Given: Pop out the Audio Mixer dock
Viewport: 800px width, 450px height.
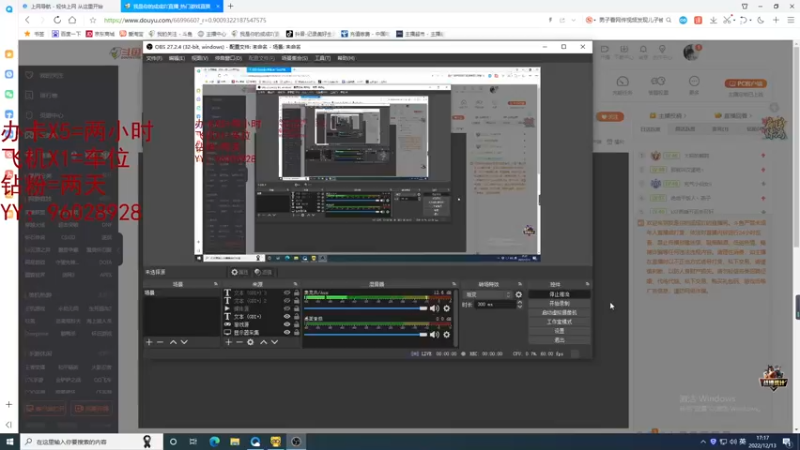Looking at the screenshot, I should coord(454,284).
